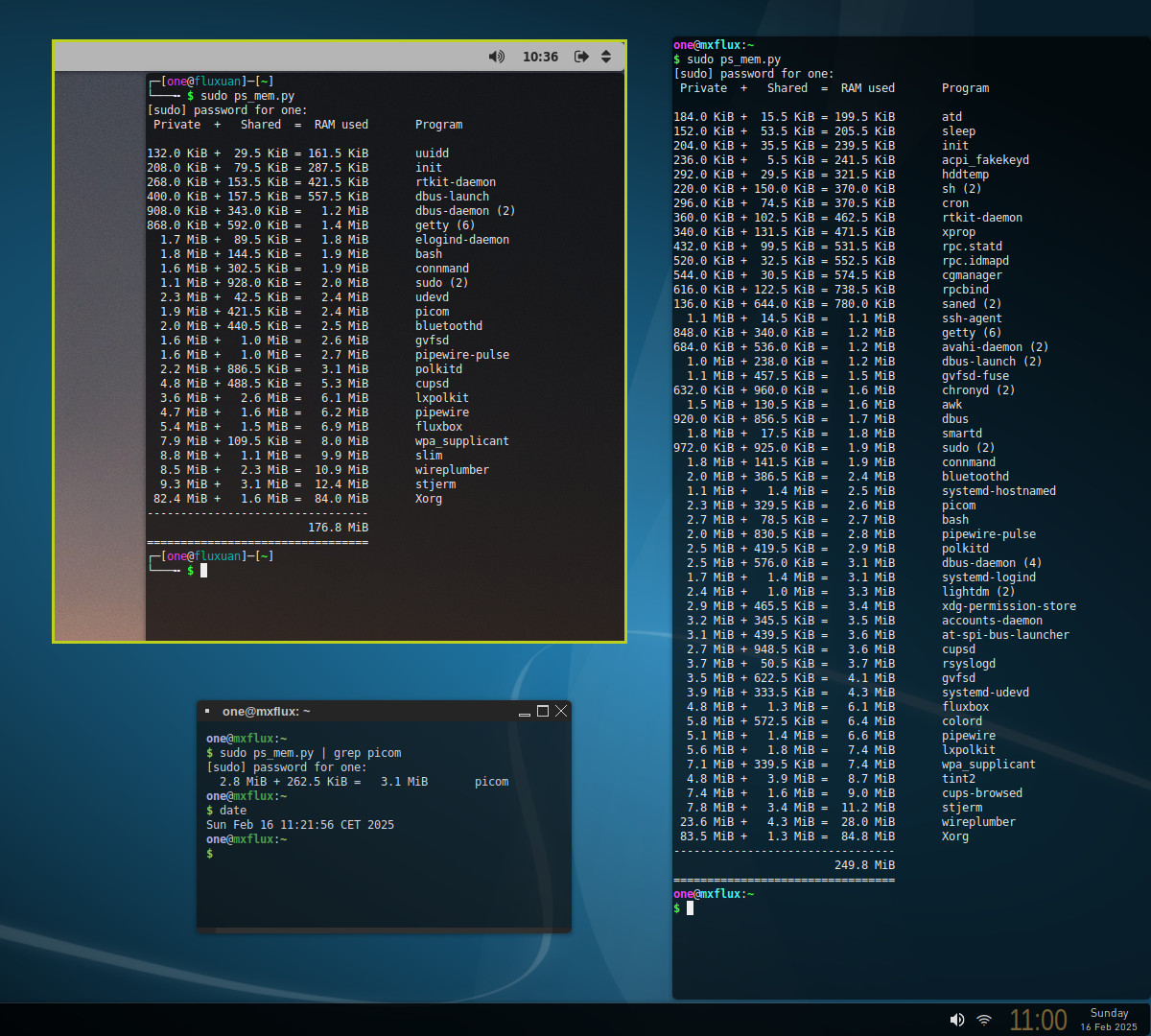Screen dimensions: 1151x1036
Task: Click the 10:36 clock in fluxuan panel
Action: tap(540, 57)
